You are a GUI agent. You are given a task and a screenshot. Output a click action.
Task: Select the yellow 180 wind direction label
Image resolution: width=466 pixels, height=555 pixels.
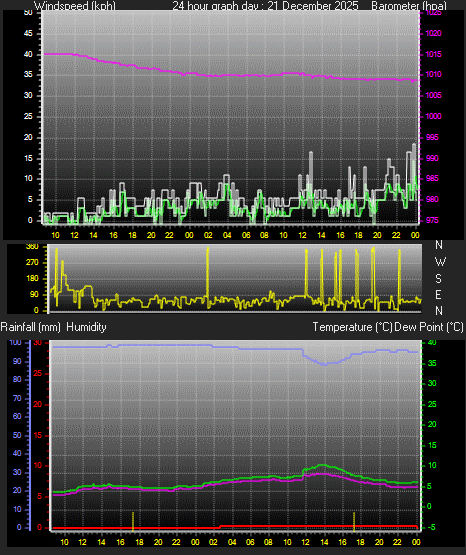[32, 279]
